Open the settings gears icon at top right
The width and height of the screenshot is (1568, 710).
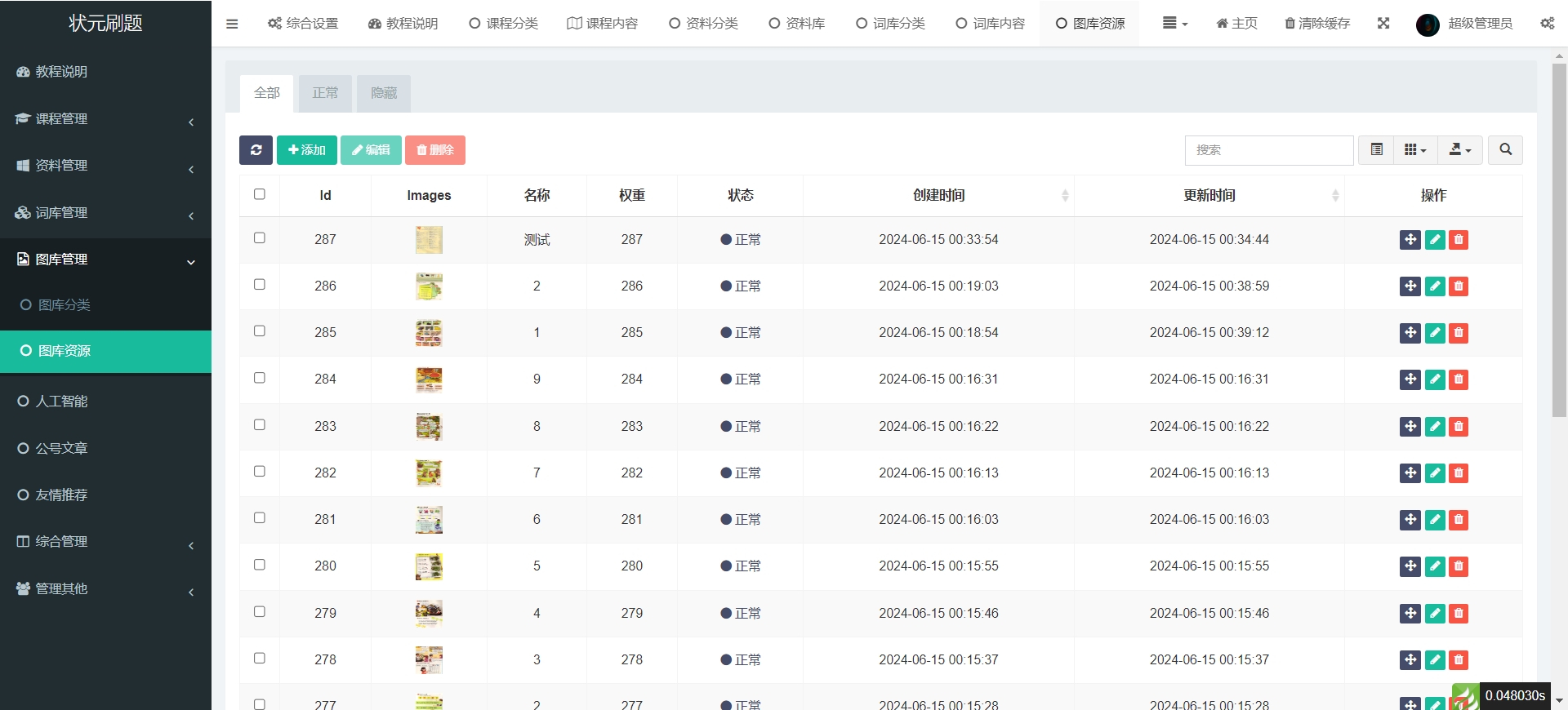point(1548,24)
